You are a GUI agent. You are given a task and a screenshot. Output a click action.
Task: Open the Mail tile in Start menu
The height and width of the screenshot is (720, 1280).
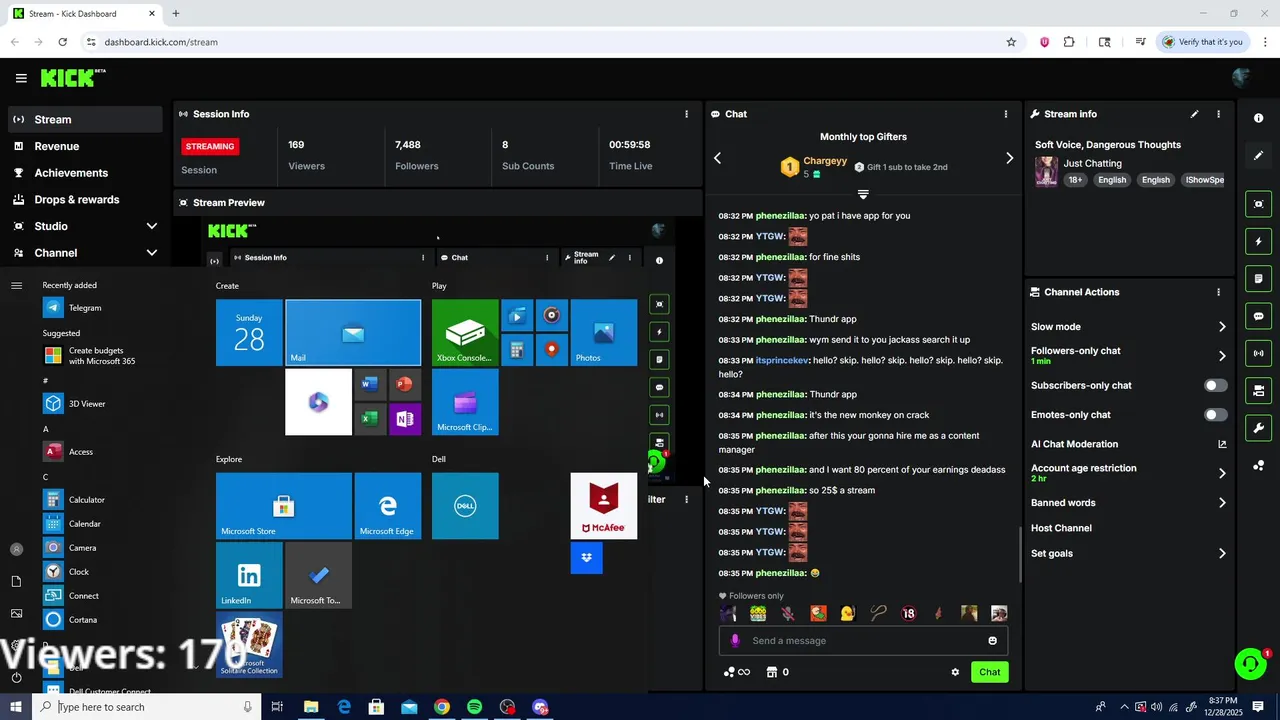353,333
